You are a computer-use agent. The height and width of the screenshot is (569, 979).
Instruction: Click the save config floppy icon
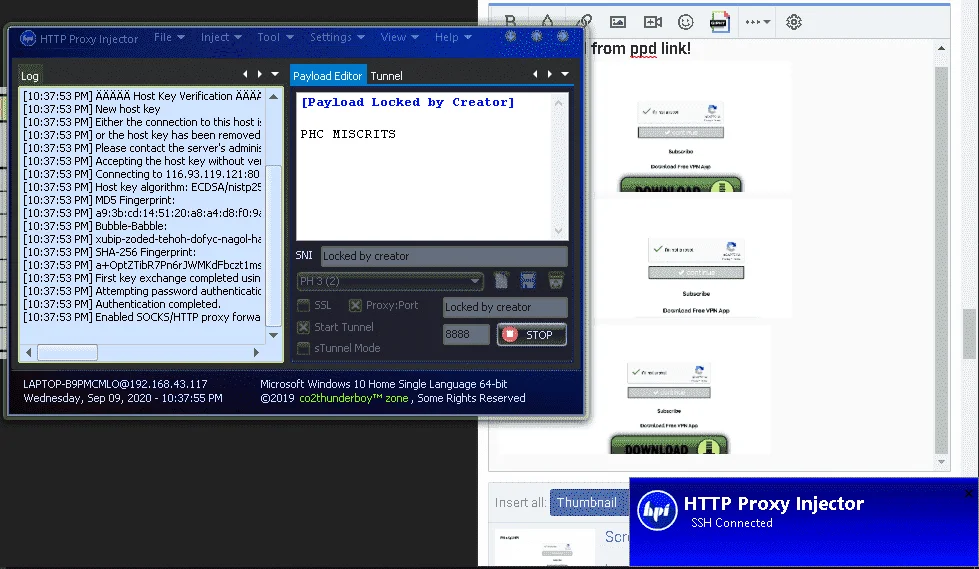point(528,280)
